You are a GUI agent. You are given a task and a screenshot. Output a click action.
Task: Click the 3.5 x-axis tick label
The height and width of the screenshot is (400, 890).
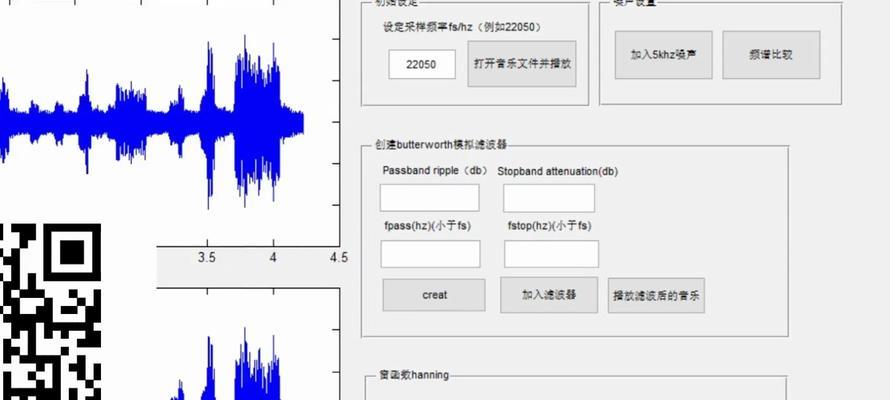coord(207,258)
